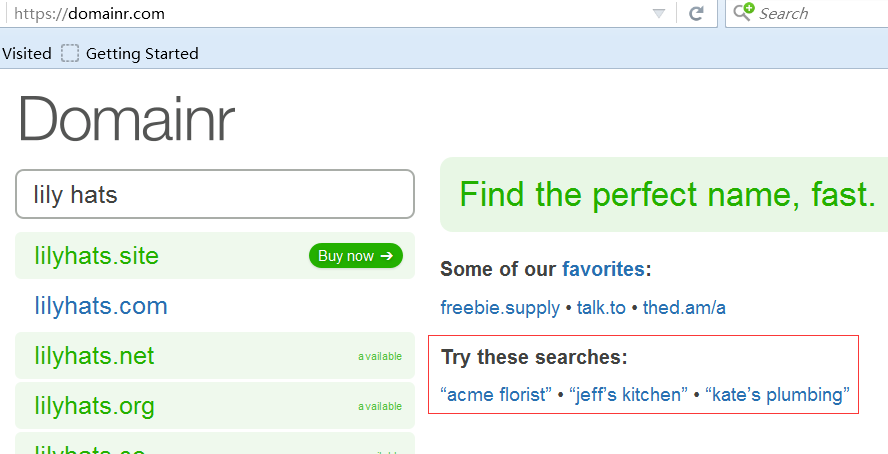Try the 'acme florist' example search

click(x=496, y=394)
